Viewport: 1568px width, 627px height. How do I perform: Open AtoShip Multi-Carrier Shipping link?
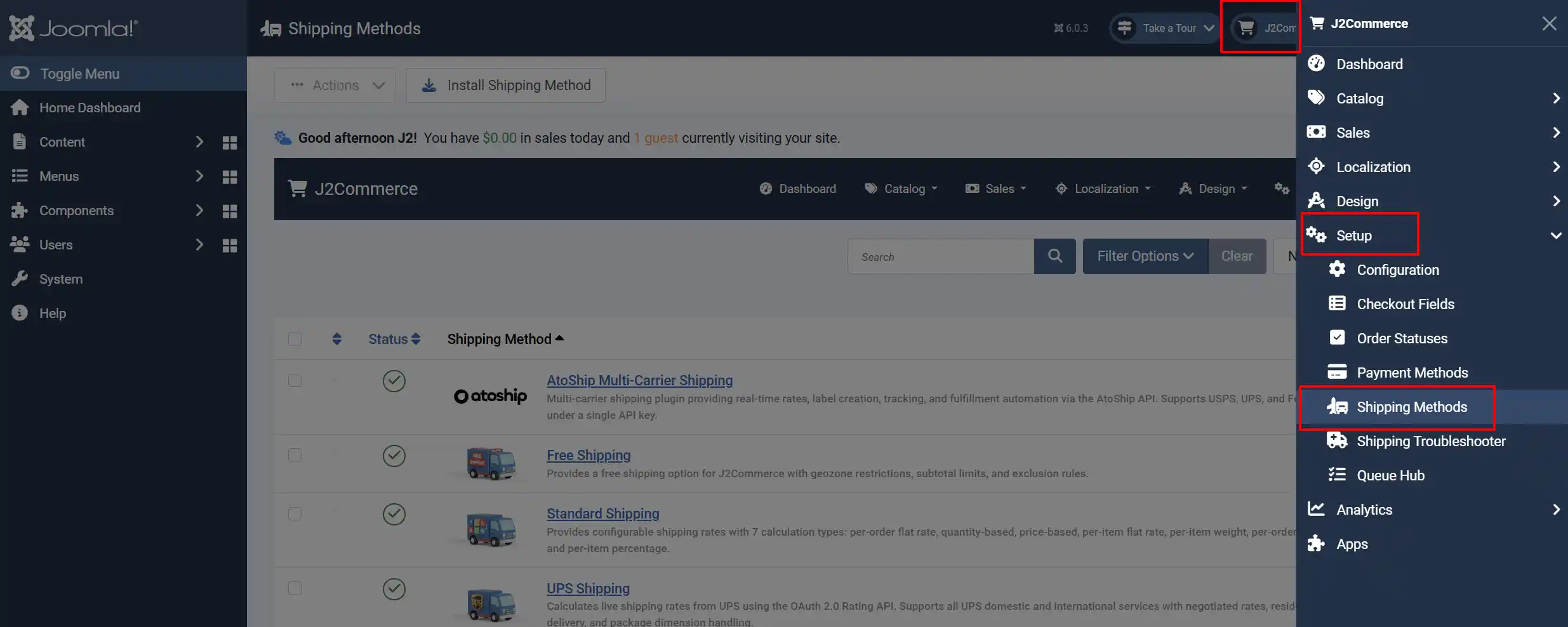point(640,380)
